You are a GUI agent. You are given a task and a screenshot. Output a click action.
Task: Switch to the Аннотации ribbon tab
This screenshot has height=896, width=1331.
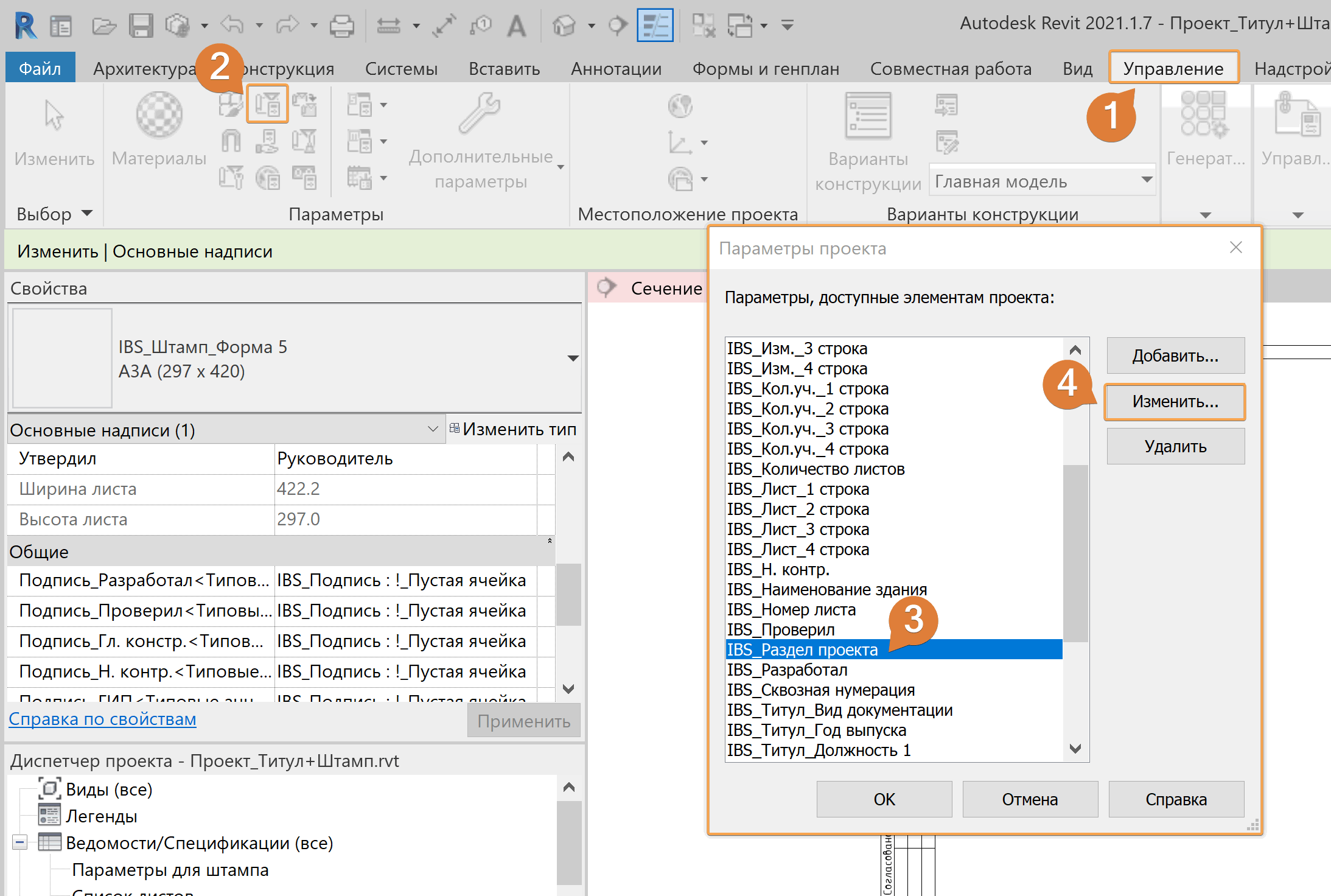[x=616, y=69]
